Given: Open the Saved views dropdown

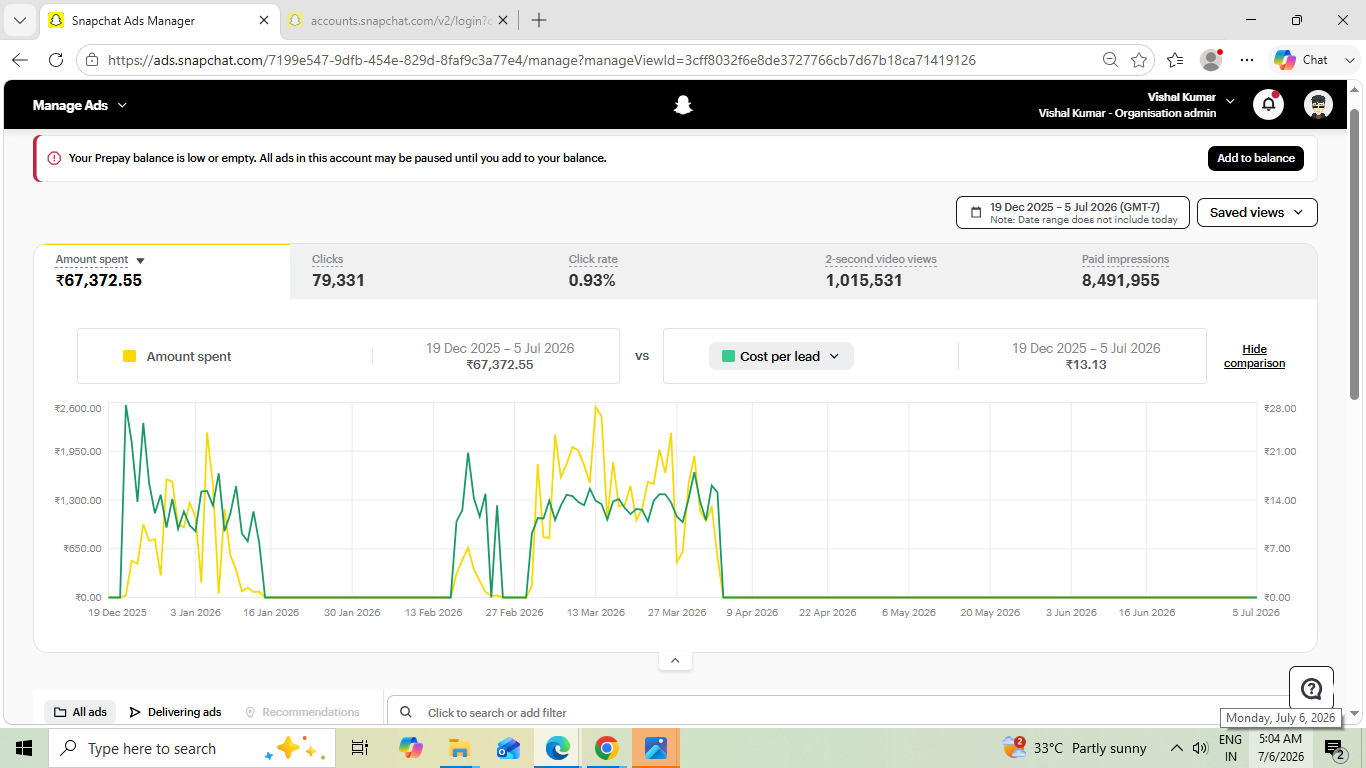Looking at the screenshot, I should (x=1257, y=212).
